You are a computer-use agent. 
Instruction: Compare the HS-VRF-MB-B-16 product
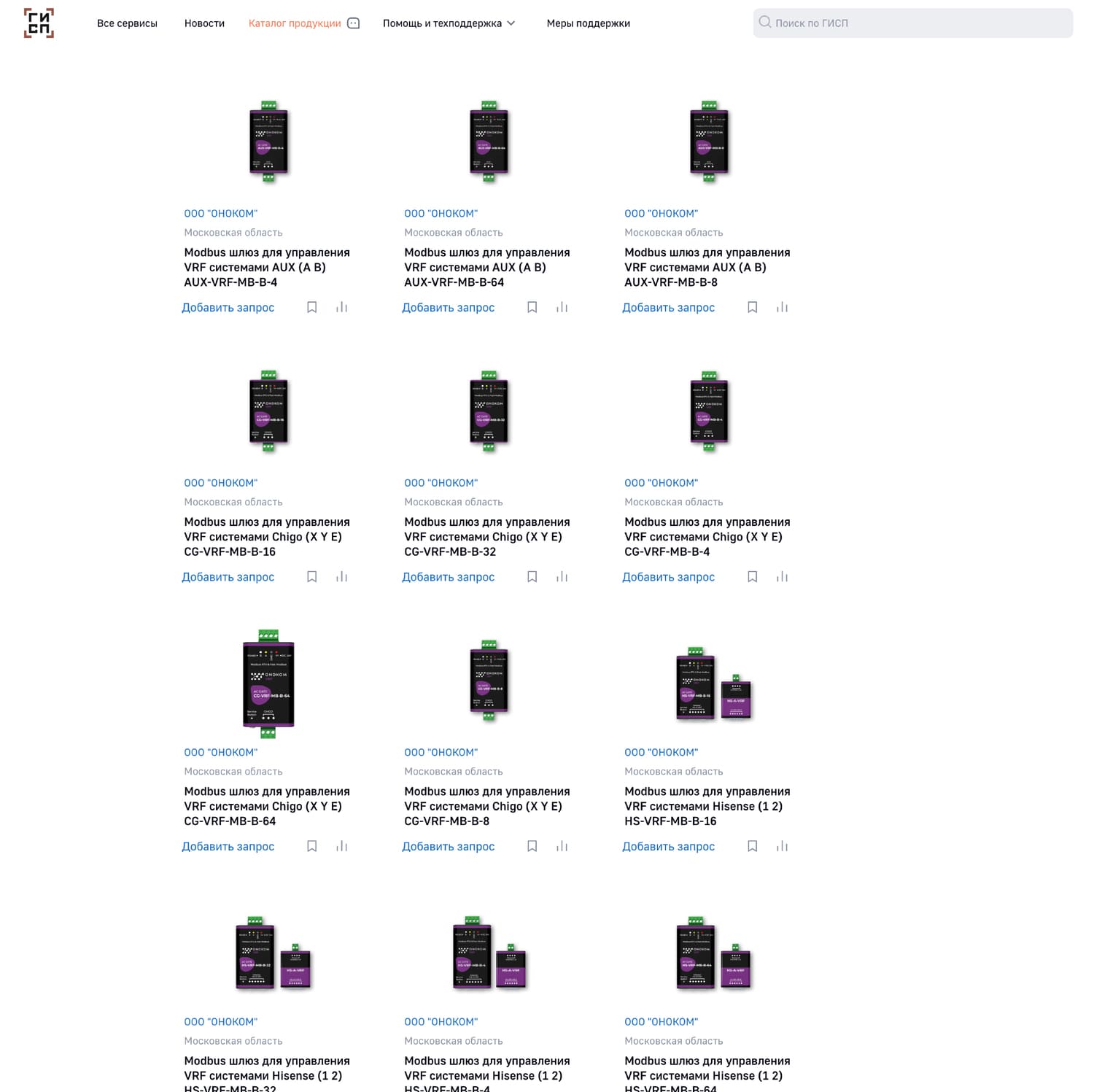tap(782, 846)
